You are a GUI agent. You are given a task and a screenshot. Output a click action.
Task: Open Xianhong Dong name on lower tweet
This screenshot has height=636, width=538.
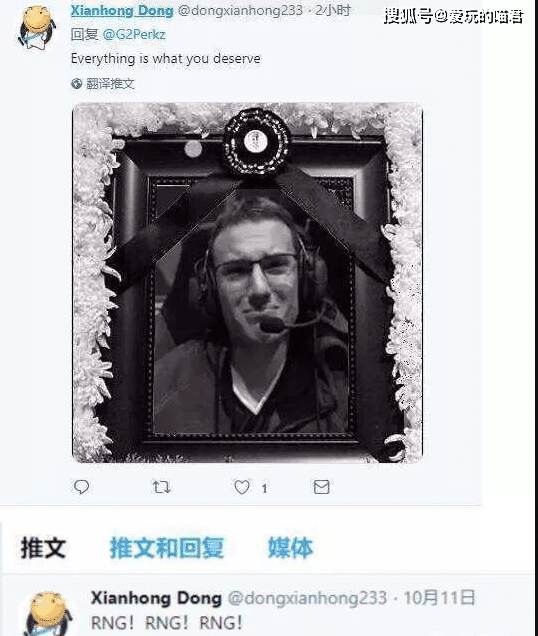pos(156,598)
